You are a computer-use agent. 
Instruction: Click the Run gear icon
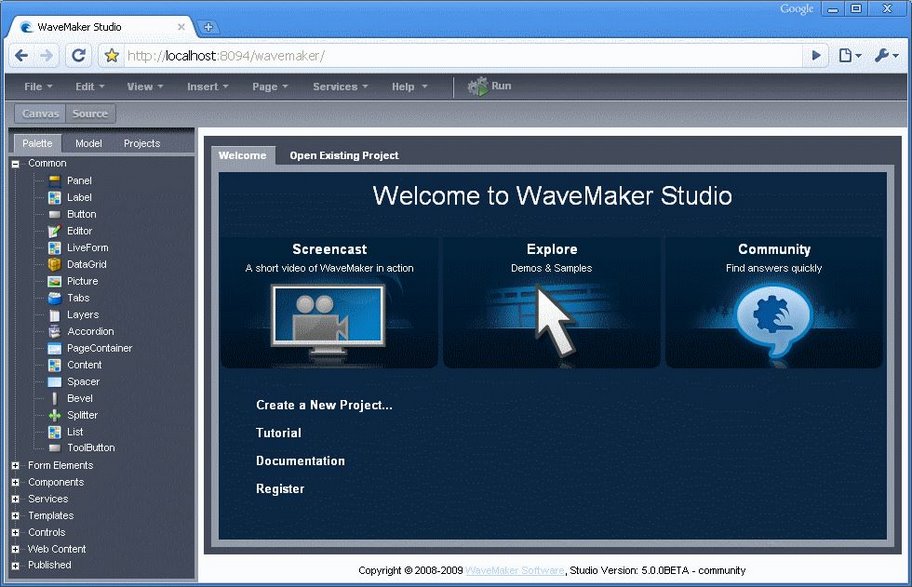pos(477,87)
